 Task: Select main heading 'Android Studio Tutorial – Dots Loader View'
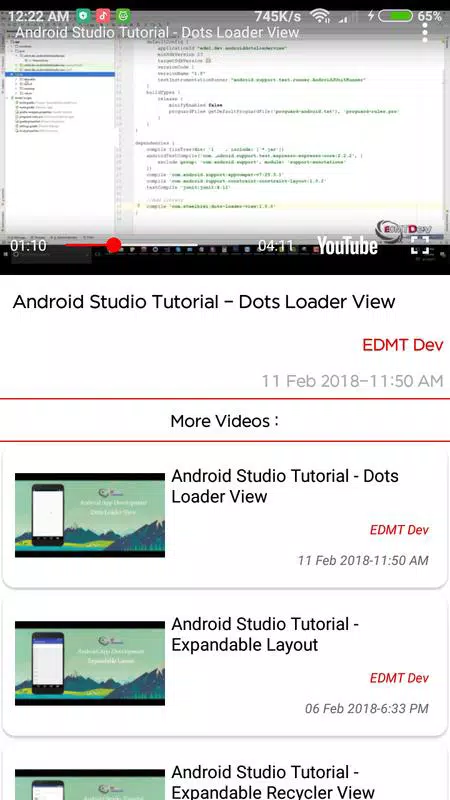[x=204, y=302]
